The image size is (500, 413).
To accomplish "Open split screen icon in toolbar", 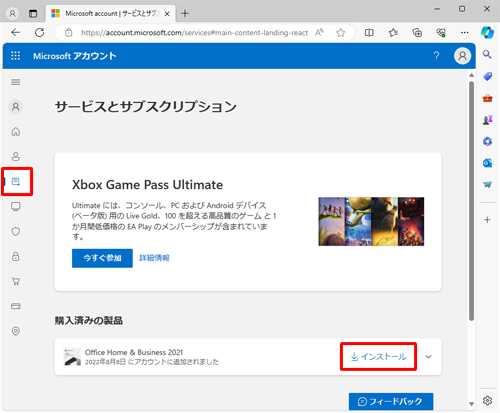I will pos(369,32).
